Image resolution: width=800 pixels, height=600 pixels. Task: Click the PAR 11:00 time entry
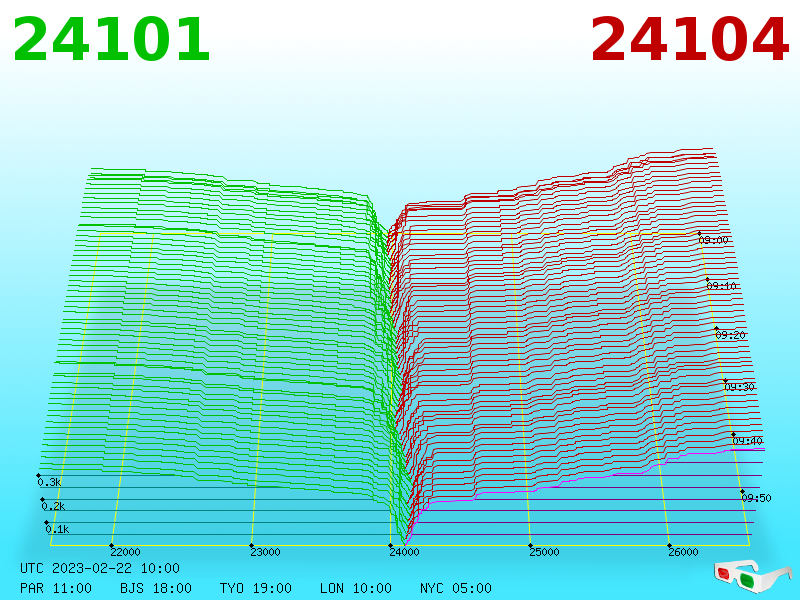click(56, 588)
